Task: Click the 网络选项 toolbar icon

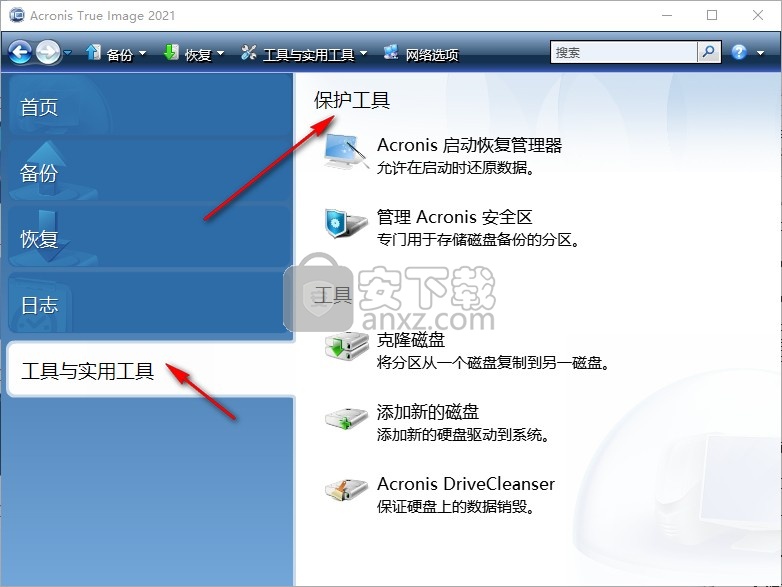Action: [391, 52]
